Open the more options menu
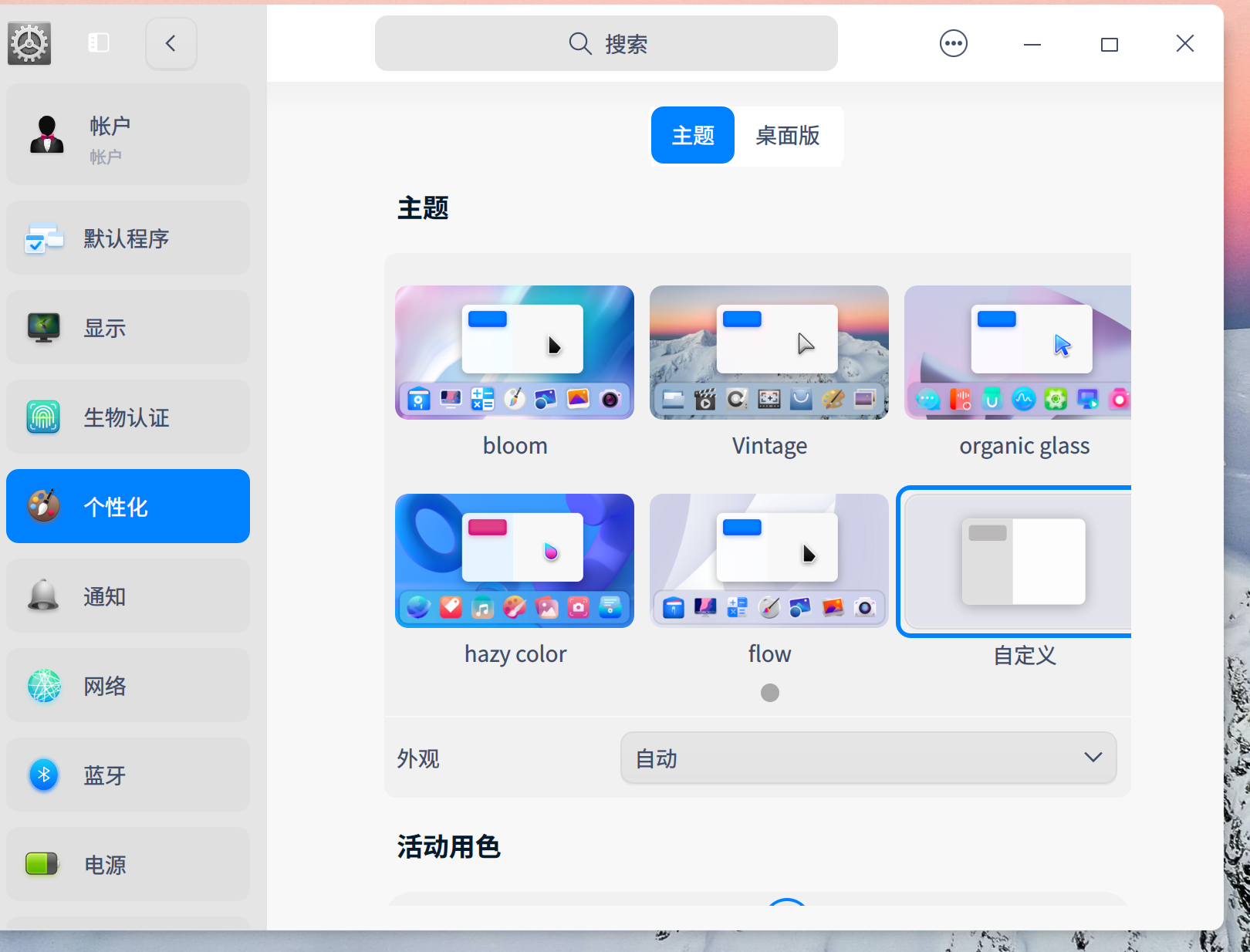 (954, 43)
